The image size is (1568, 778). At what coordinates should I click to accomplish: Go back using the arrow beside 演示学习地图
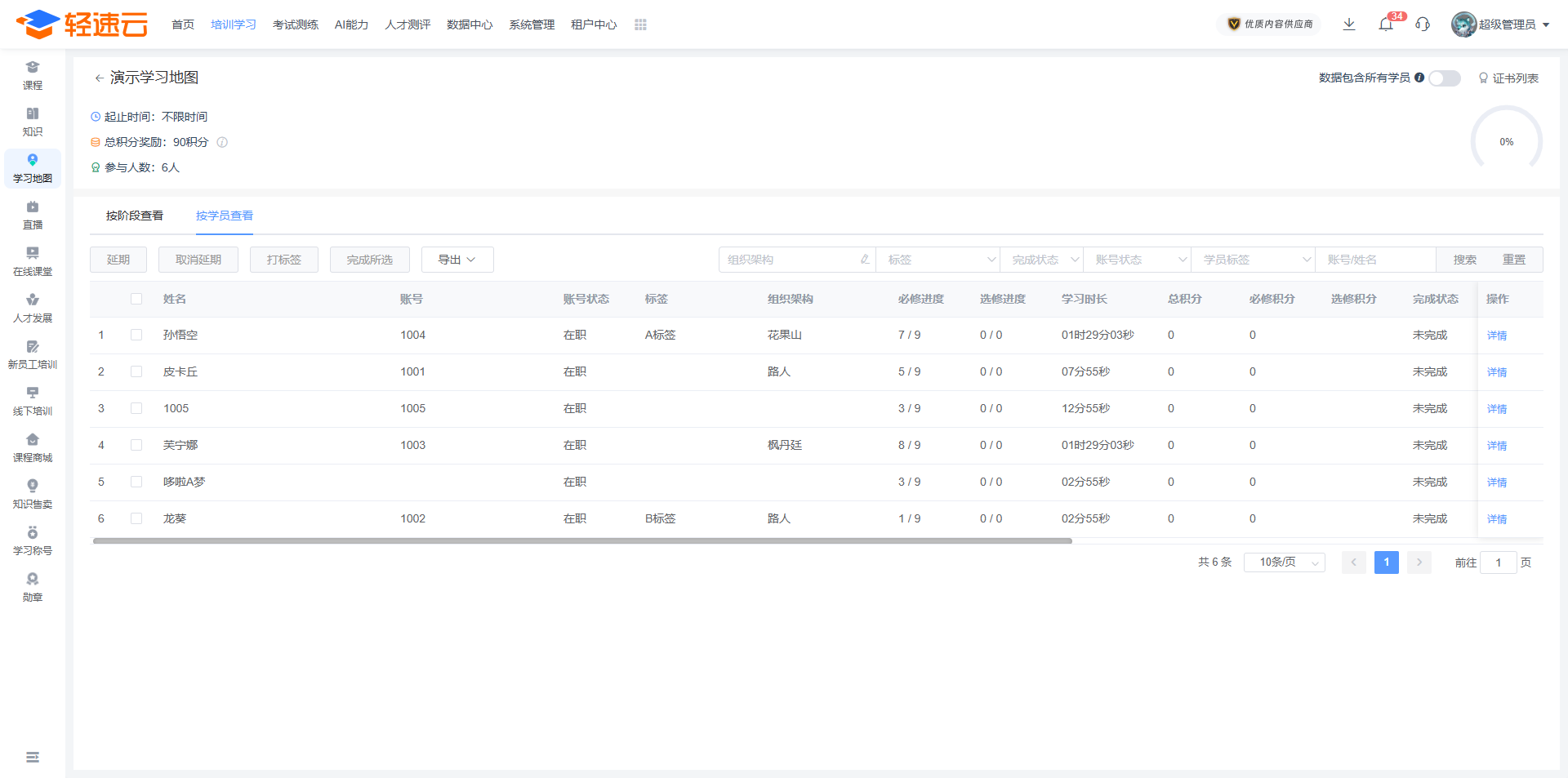pyautogui.click(x=99, y=78)
